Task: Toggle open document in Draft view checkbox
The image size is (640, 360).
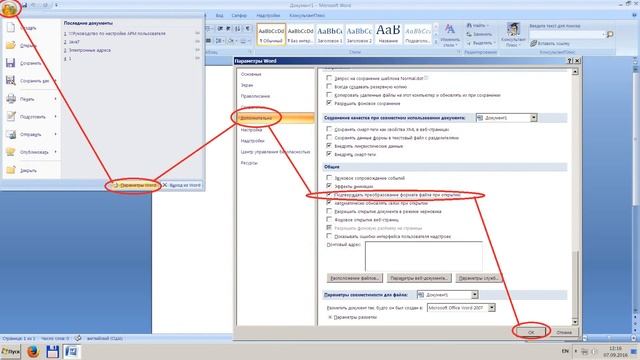Action: coord(329,211)
